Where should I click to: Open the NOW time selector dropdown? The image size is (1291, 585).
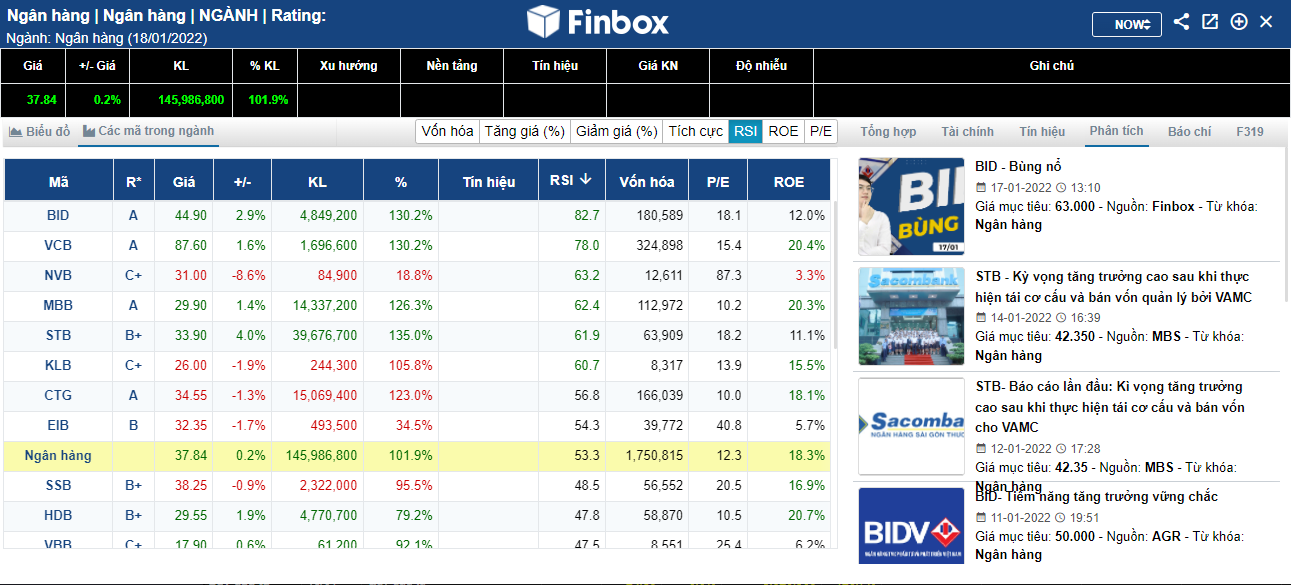tap(1126, 24)
